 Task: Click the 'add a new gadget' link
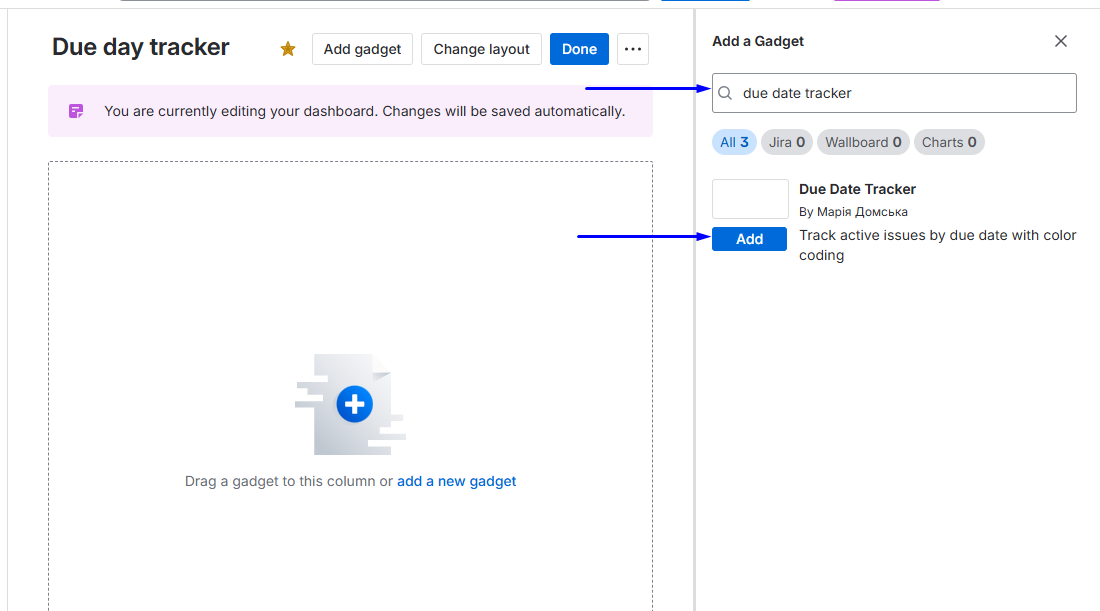click(456, 481)
